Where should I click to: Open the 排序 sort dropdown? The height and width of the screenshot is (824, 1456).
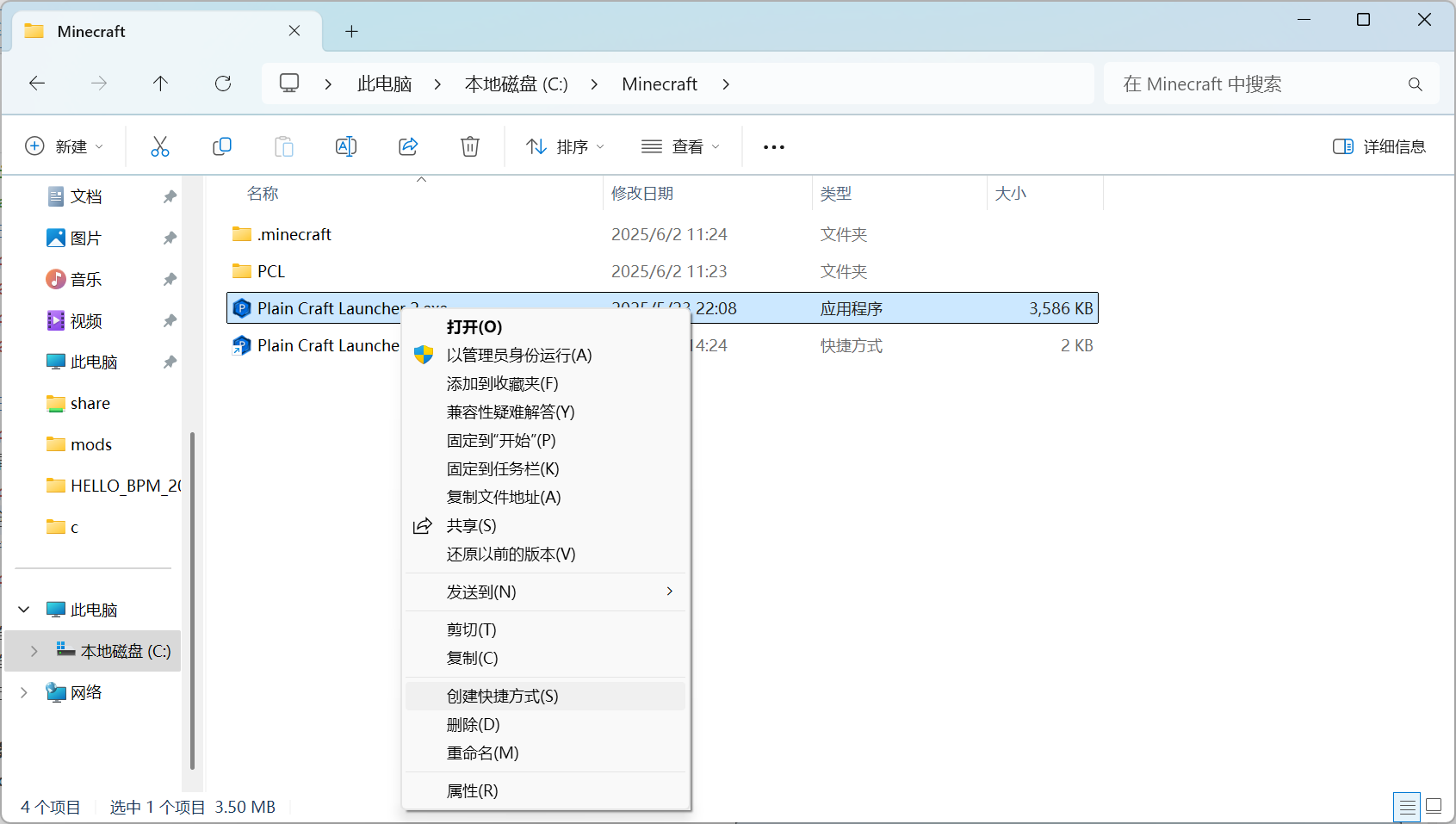(x=565, y=146)
